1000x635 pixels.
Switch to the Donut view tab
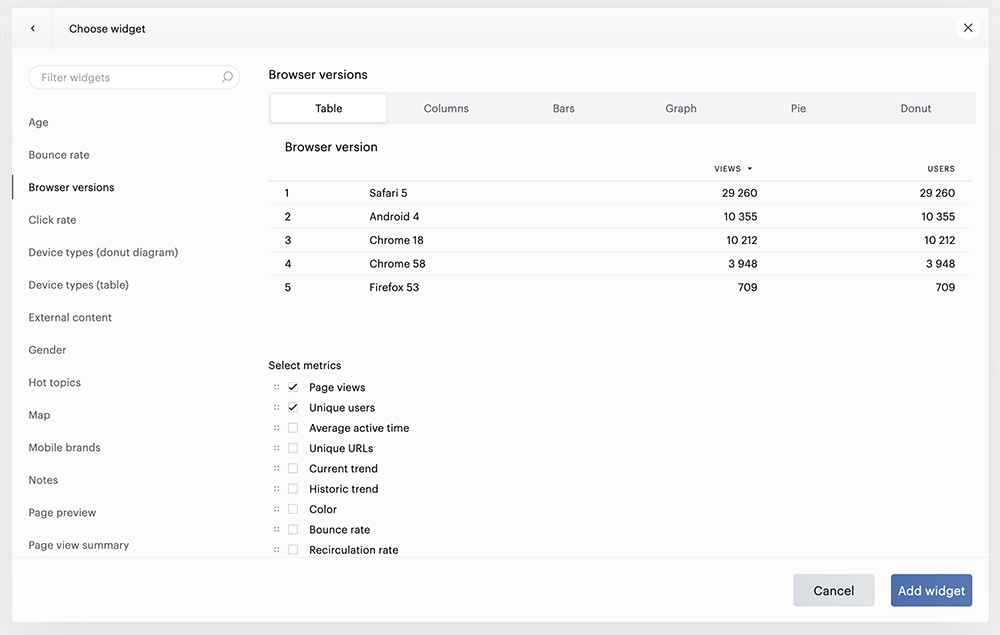pyautogui.click(x=915, y=108)
